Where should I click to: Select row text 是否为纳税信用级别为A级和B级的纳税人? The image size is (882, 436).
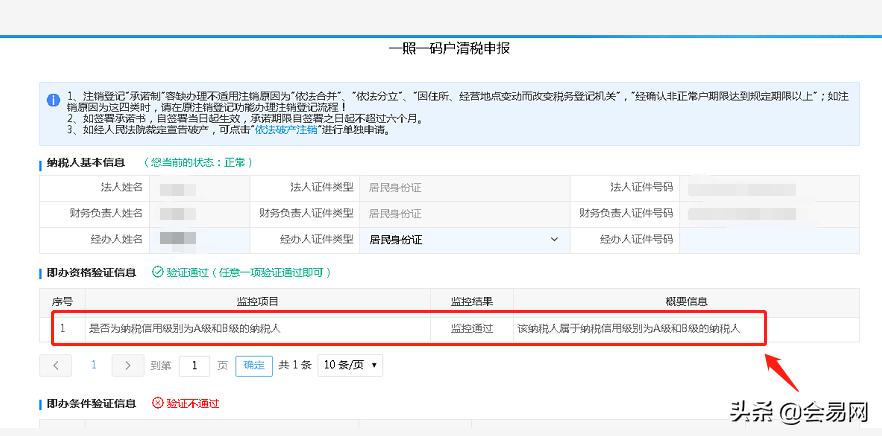(184, 329)
